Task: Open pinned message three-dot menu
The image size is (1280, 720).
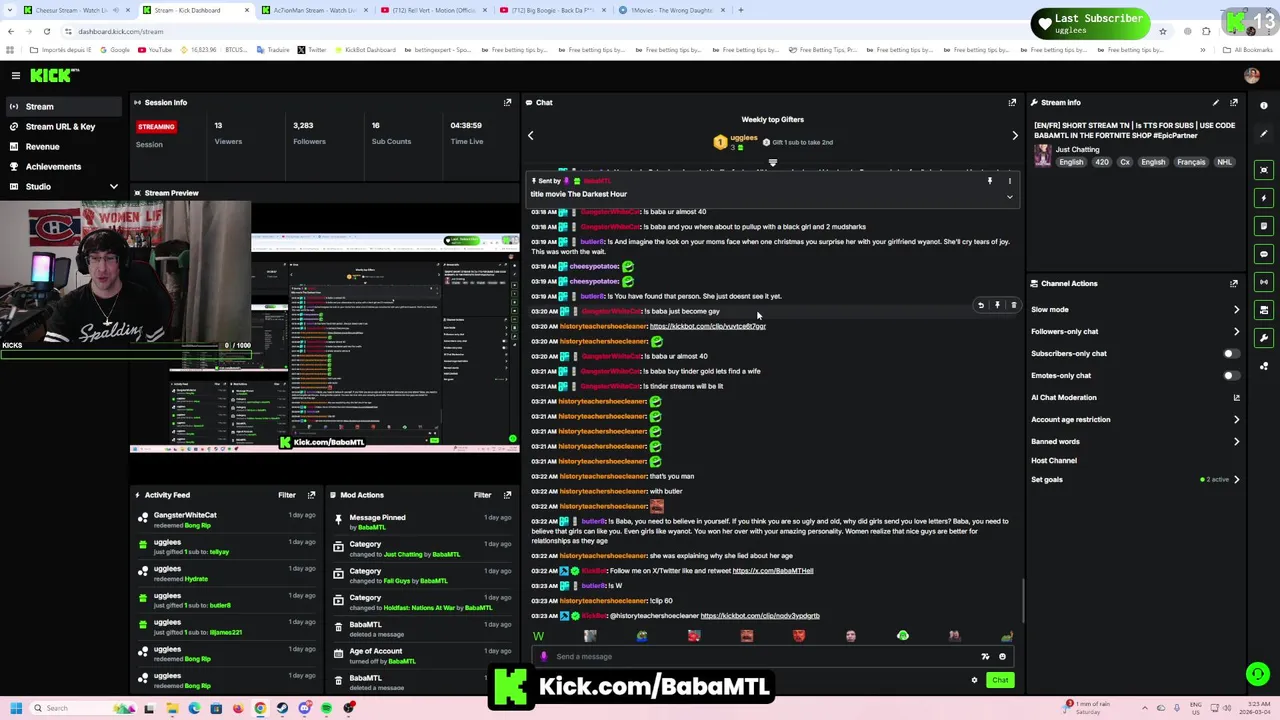Action: 1009,181
